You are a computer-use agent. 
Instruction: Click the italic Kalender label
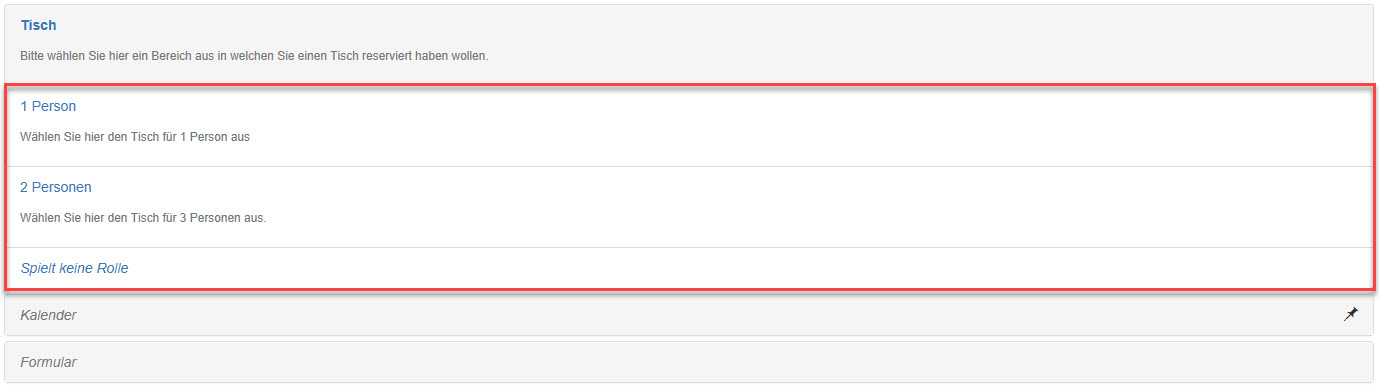pyautogui.click(x=48, y=315)
